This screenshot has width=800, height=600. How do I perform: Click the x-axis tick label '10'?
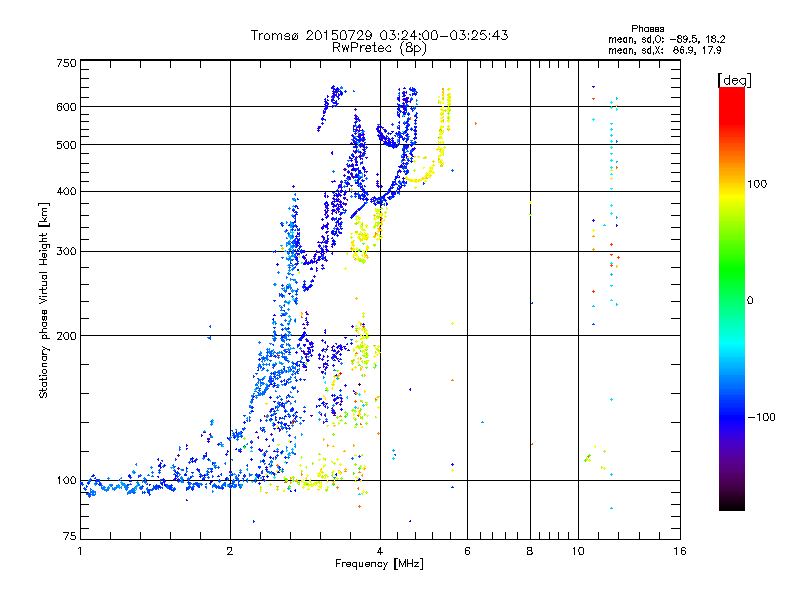tap(578, 551)
